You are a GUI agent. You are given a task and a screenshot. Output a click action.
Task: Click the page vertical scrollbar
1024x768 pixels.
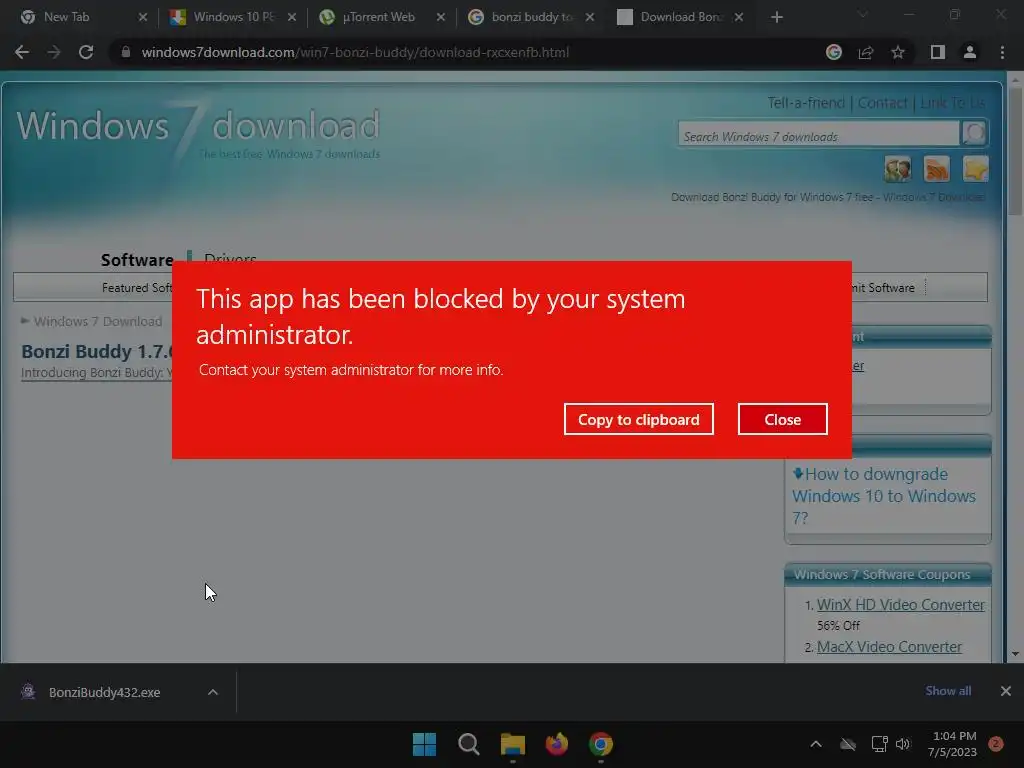[1015, 150]
